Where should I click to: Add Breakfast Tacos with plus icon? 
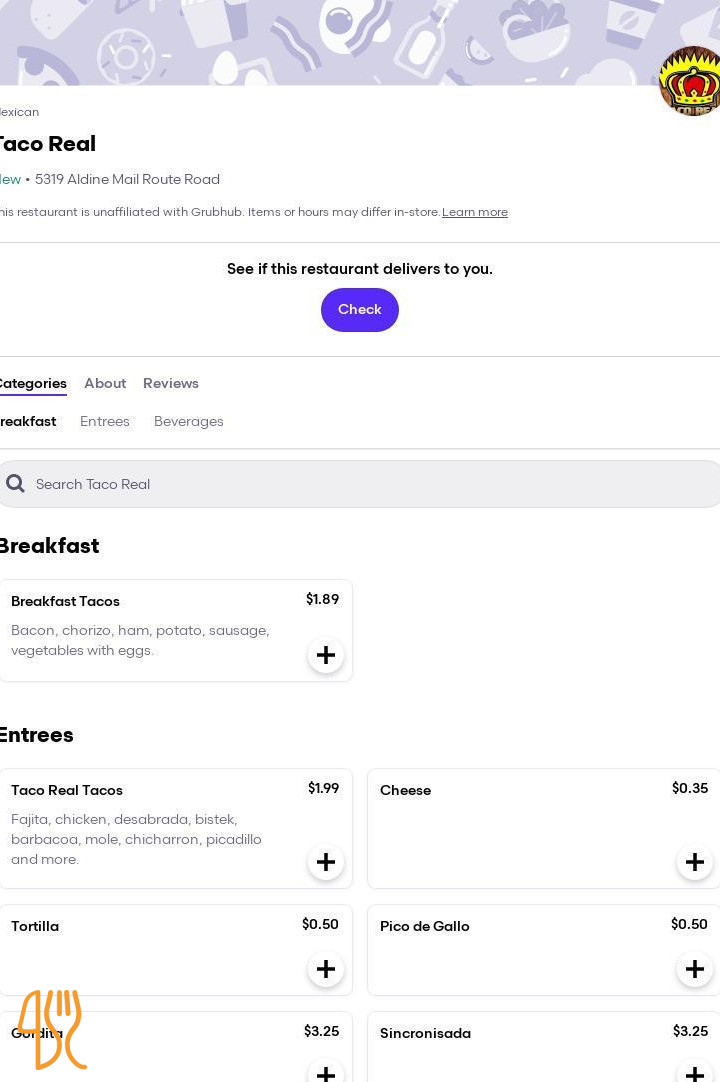click(x=326, y=655)
